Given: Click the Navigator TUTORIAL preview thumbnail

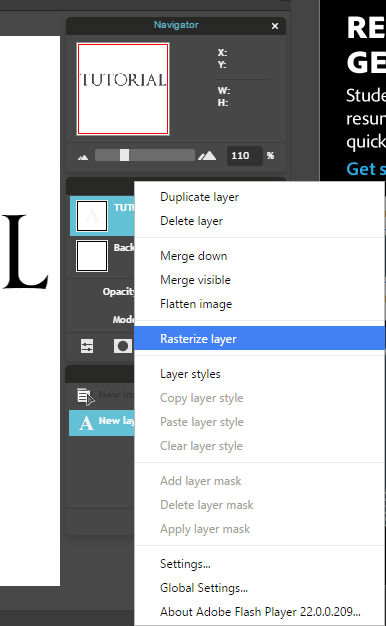Looking at the screenshot, I should tap(123, 89).
